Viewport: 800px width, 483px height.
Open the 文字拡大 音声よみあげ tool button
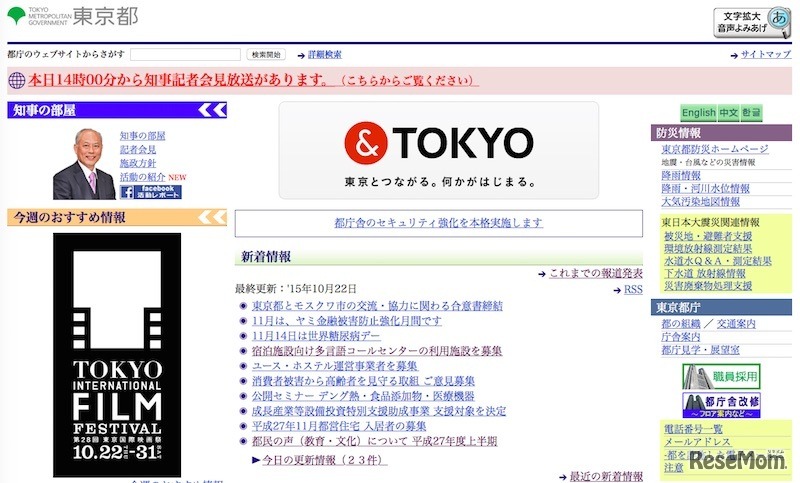pyautogui.click(x=752, y=22)
